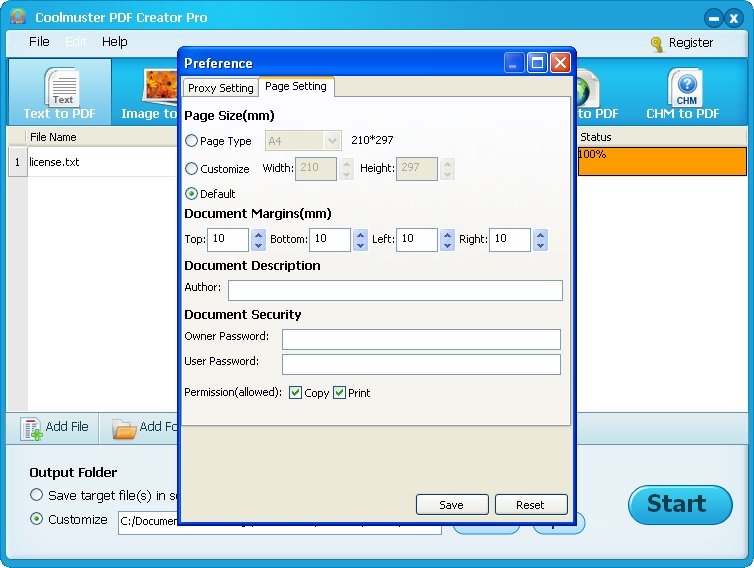
Task: Minimize the Preference dialog
Action: pos(514,63)
